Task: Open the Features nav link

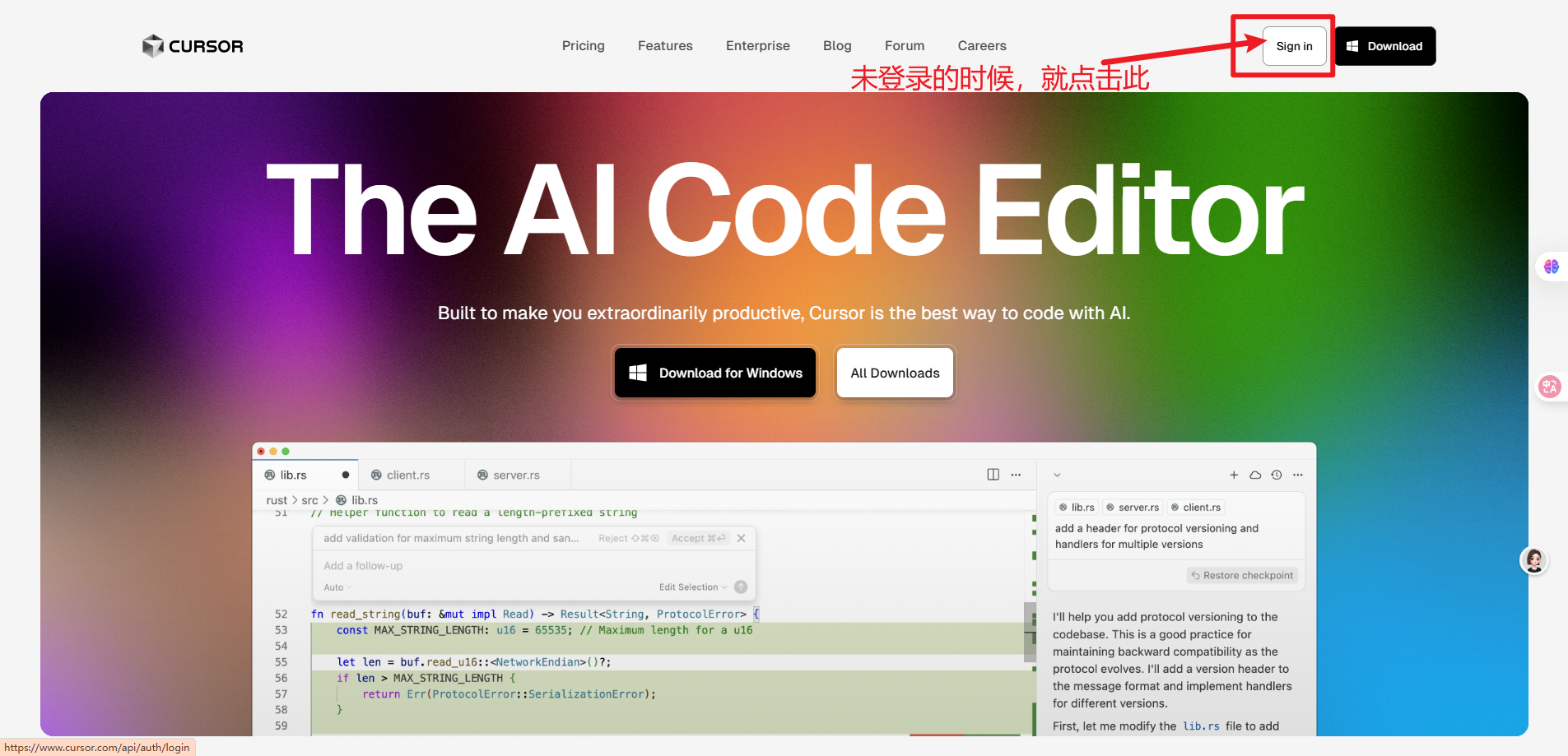Action: (x=665, y=46)
